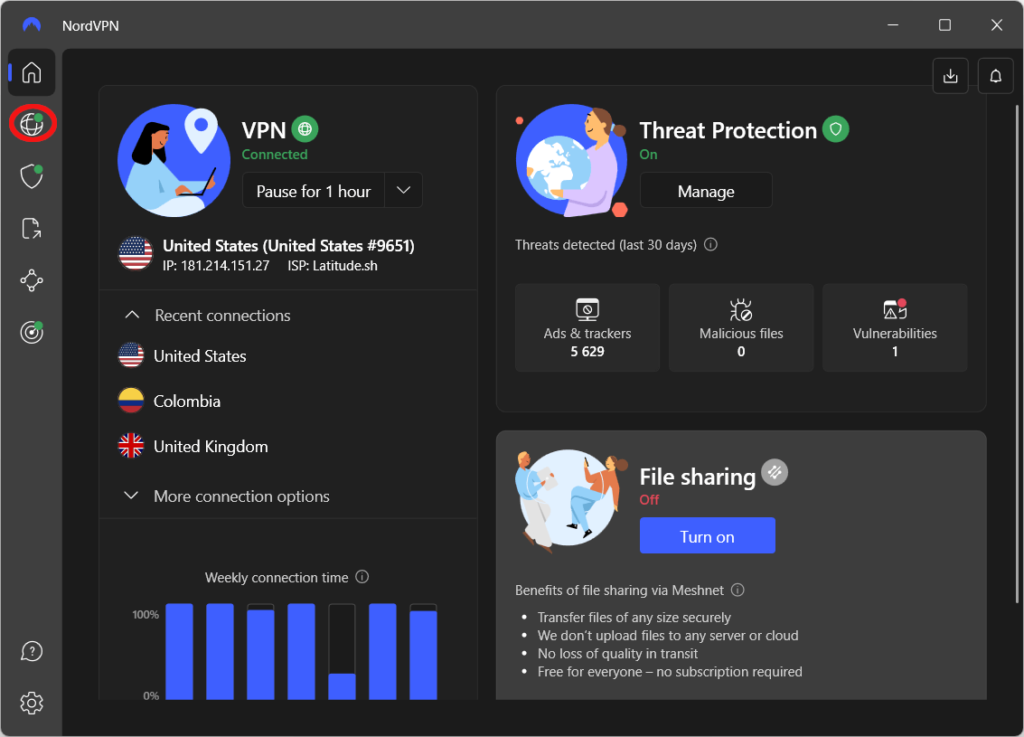Click Manage for Threat Protection
The height and width of the screenshot is (737, 1024).
click(706, 191)
